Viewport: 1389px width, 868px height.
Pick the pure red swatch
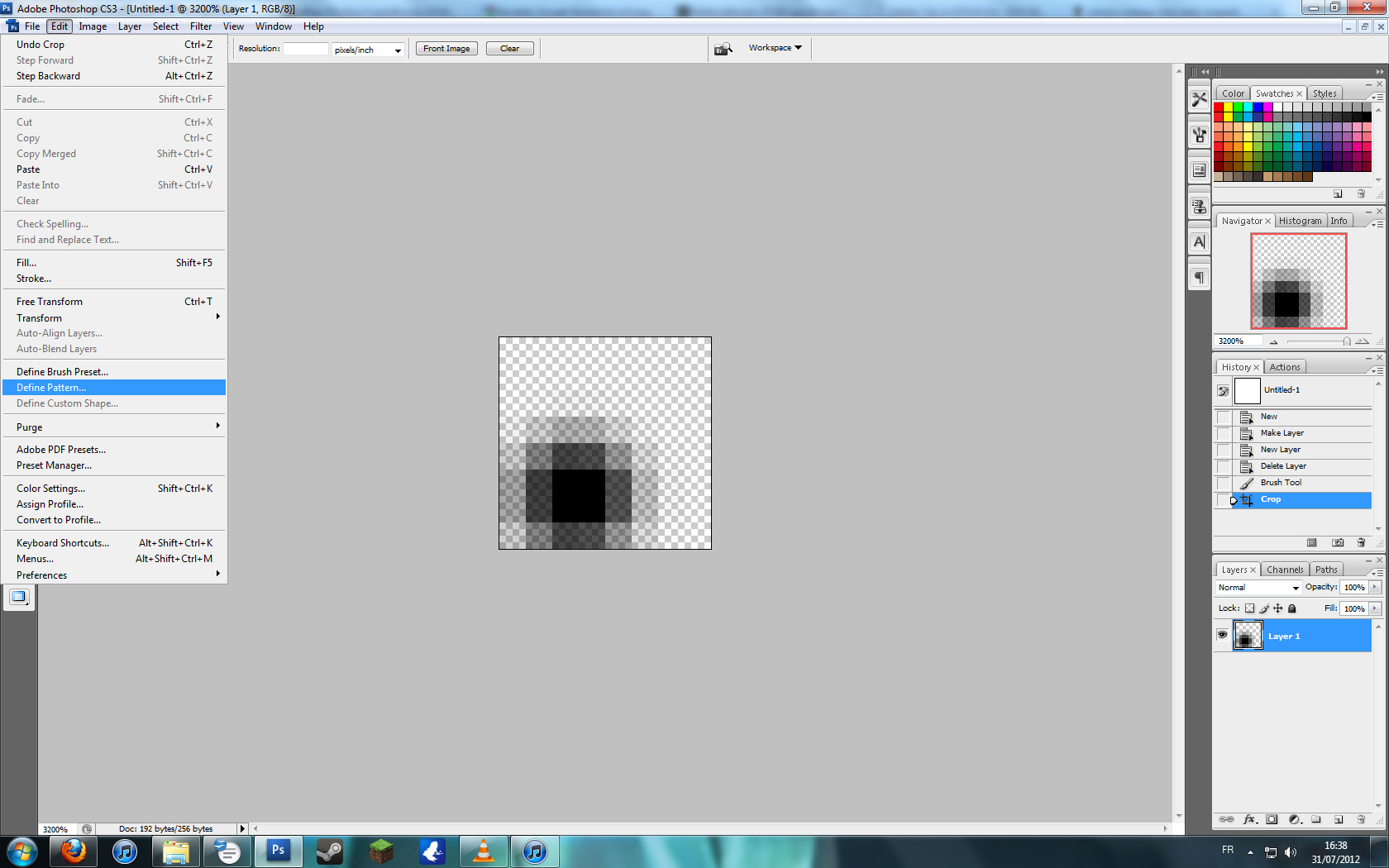coord(1219,107)
